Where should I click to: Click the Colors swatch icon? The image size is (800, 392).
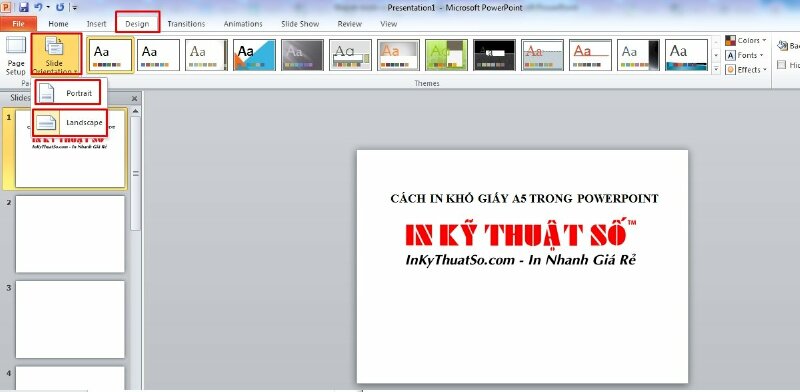click(x=730, y=40)
